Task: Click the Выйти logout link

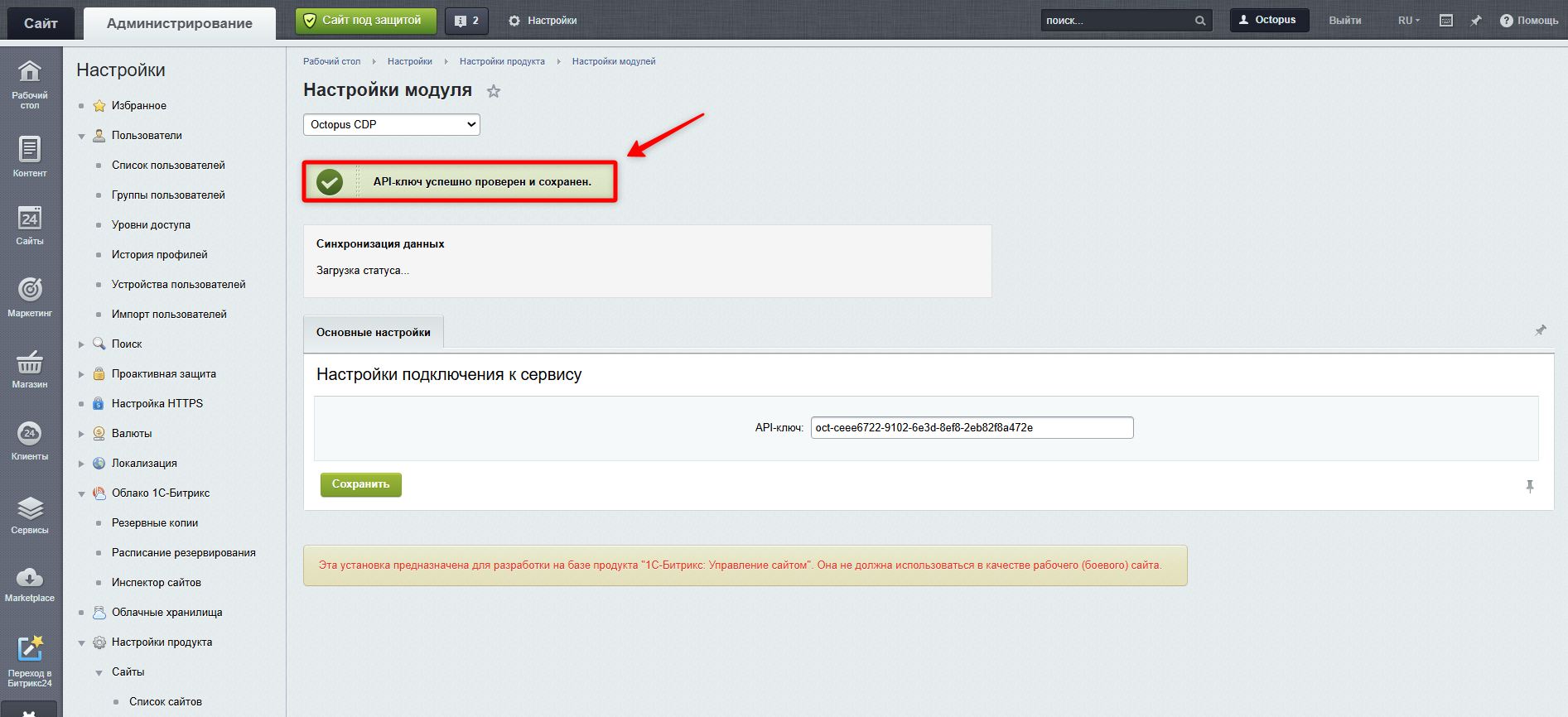Action: 1345,21
